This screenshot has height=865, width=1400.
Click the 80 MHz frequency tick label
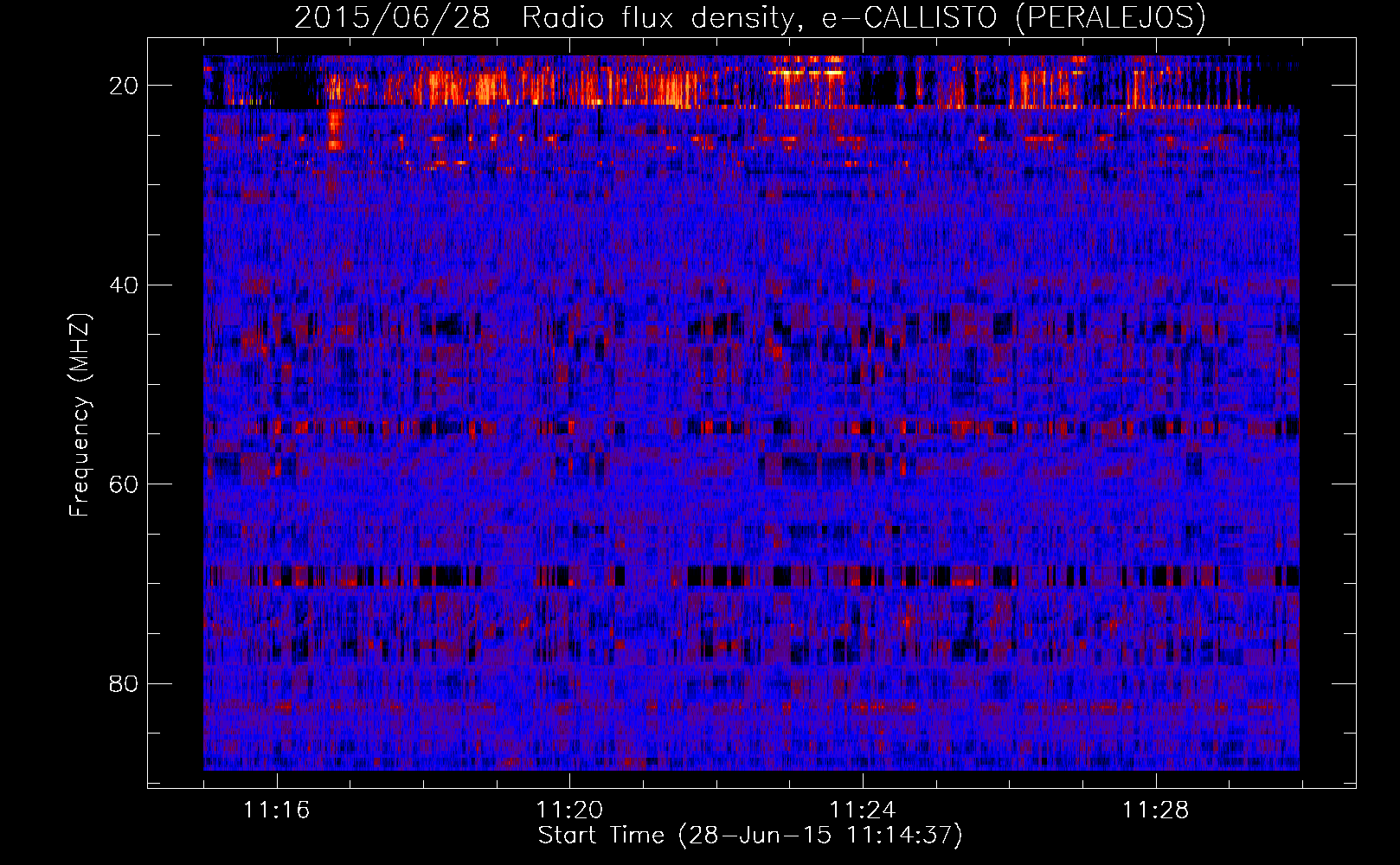click(125, 684)
